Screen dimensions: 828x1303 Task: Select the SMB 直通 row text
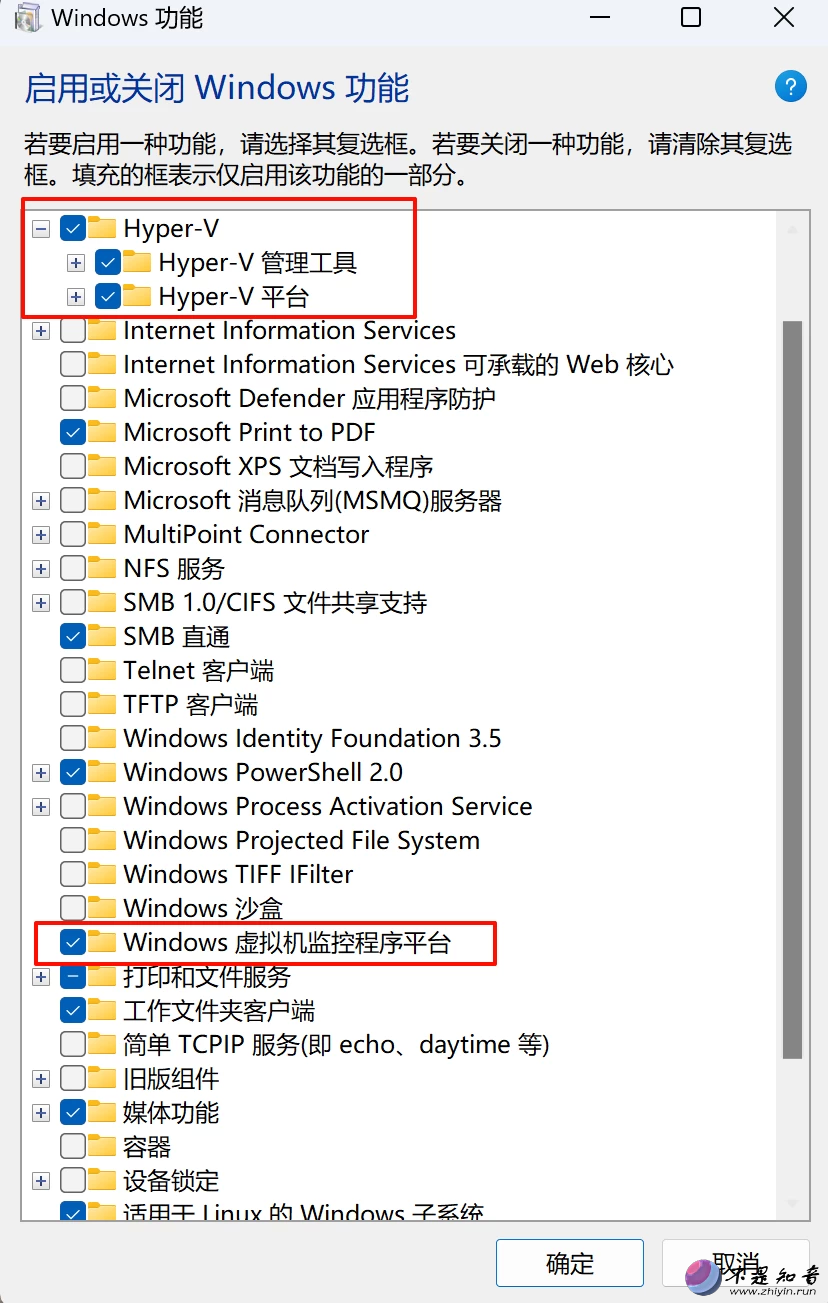(x=177, y=636)
